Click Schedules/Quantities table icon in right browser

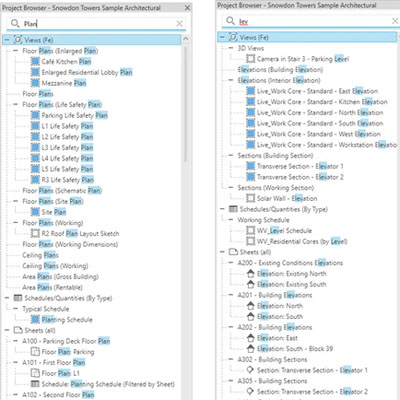tap(233, 209)
